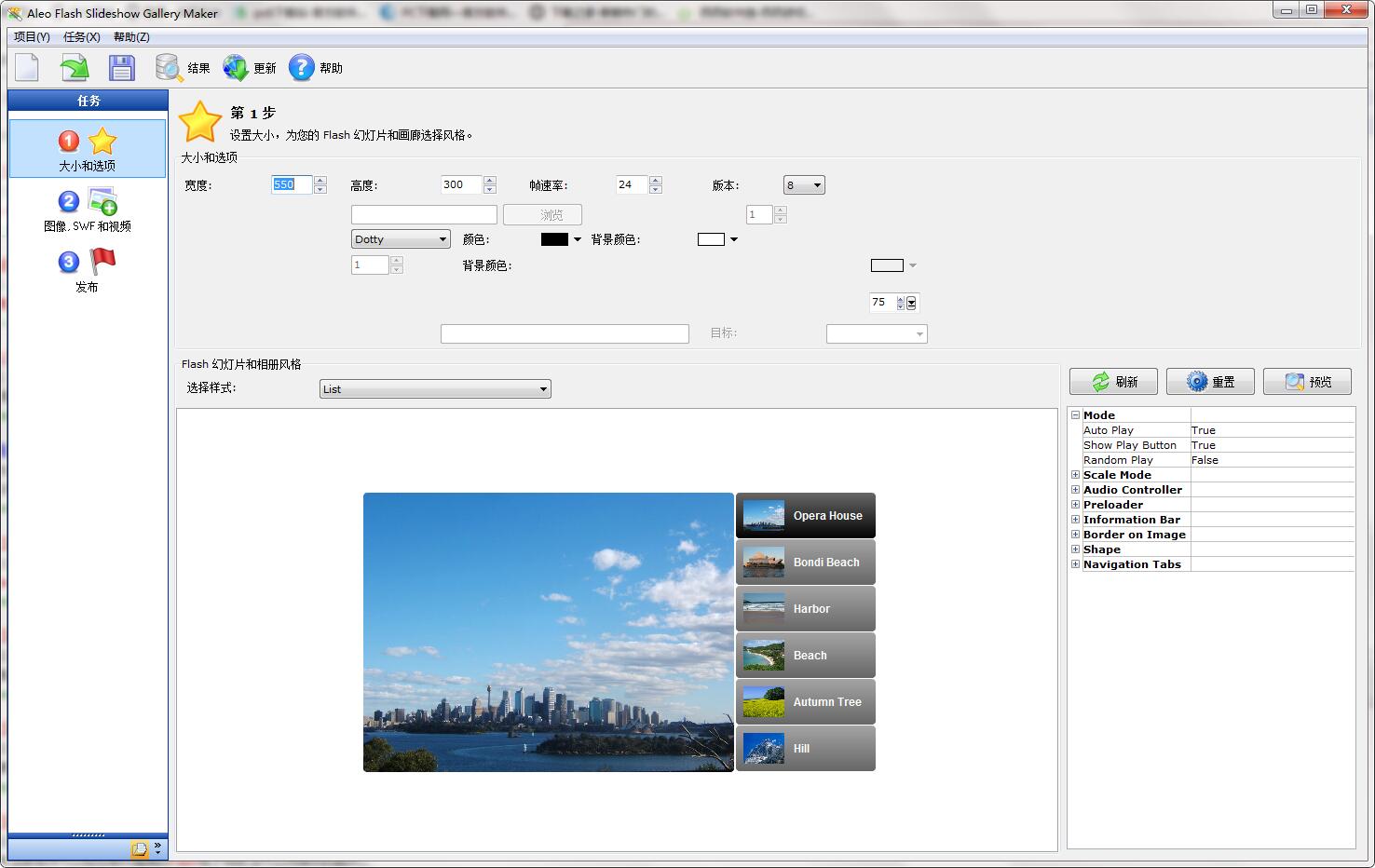Increase the height spinner value

tap(490, 180)
